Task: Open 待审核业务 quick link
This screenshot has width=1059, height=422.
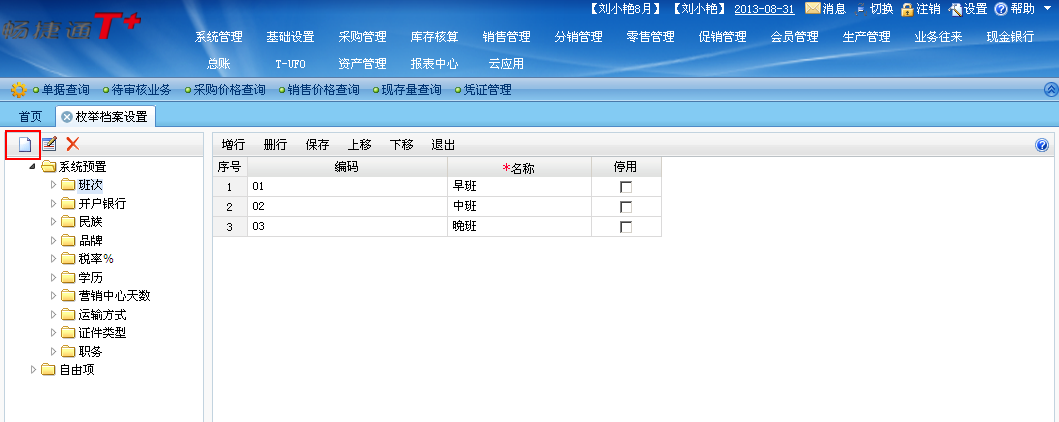Action: (x=141, y=90)
